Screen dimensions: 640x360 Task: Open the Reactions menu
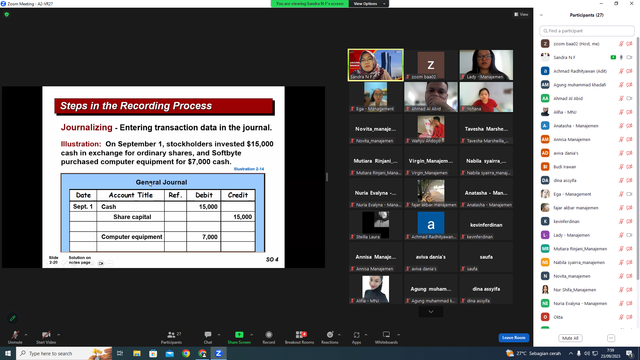pos(330,337)
